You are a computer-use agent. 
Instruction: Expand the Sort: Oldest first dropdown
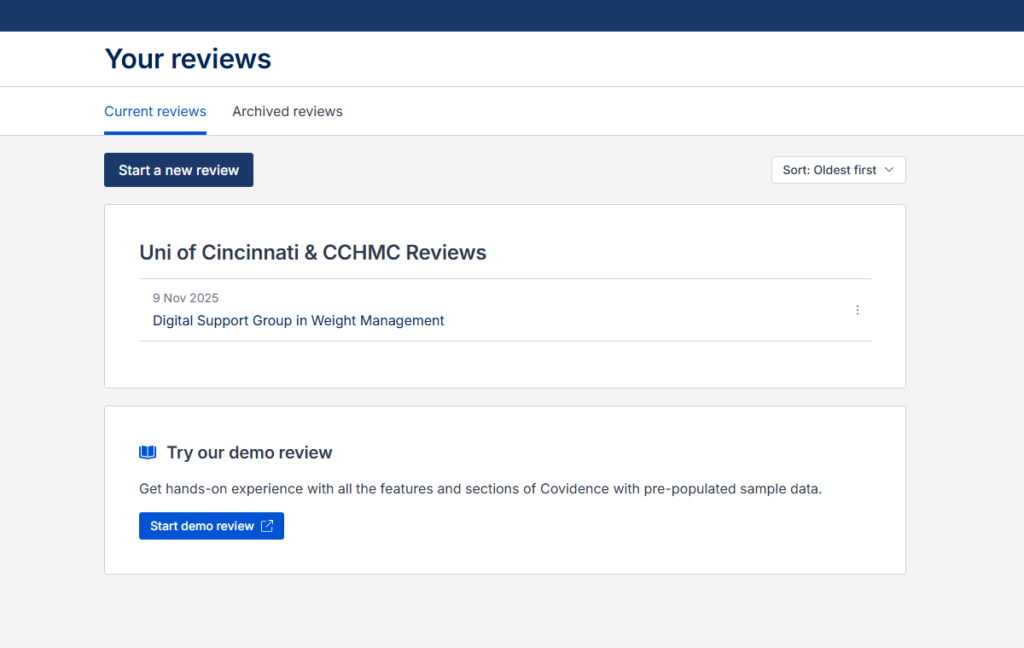tap(838, 170)
